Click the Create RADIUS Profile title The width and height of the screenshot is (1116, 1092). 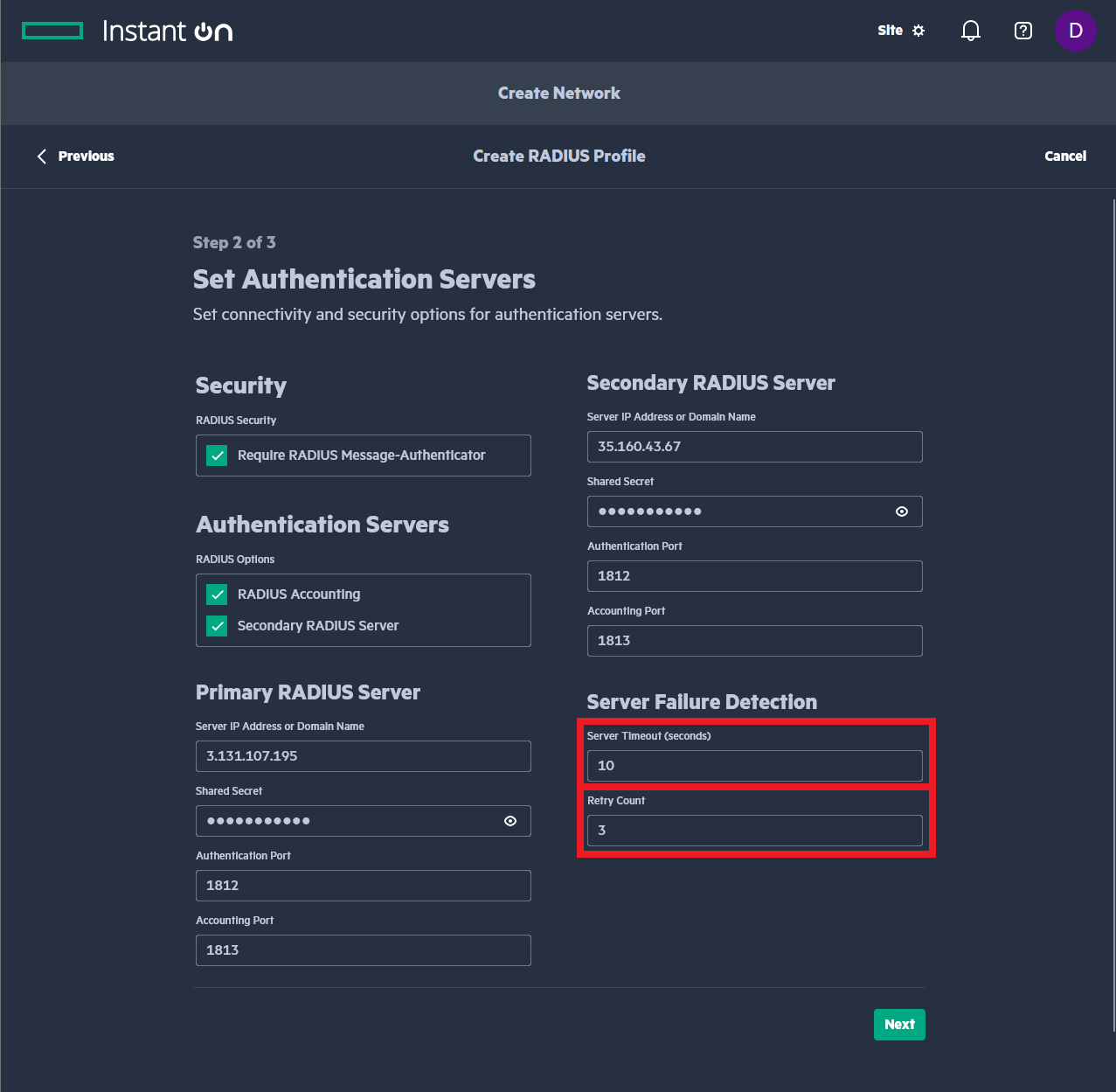[559, 156]
